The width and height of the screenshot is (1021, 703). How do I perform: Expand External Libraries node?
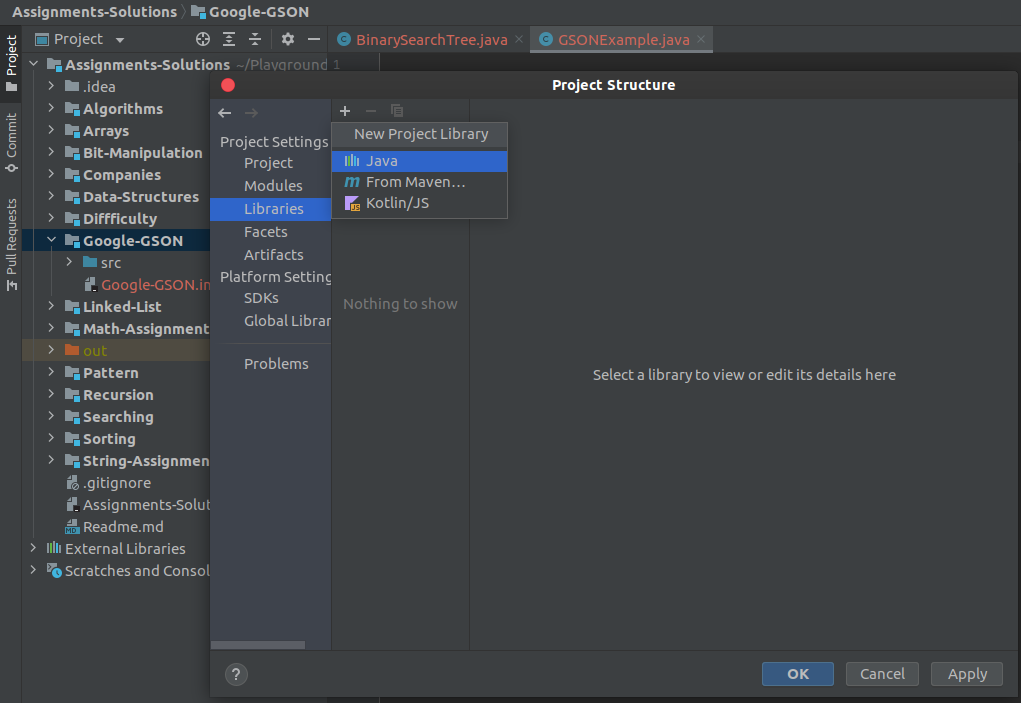point(33,548)
